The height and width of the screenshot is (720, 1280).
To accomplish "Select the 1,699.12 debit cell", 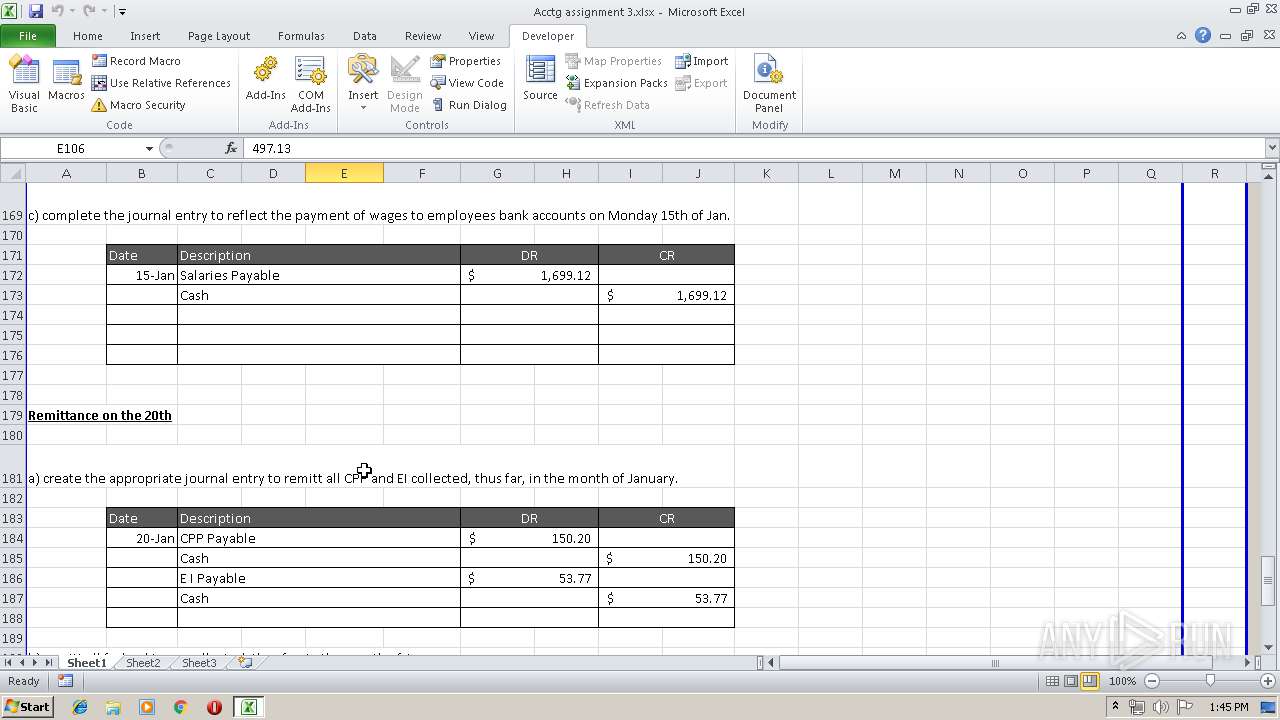I will click(529, 275).
